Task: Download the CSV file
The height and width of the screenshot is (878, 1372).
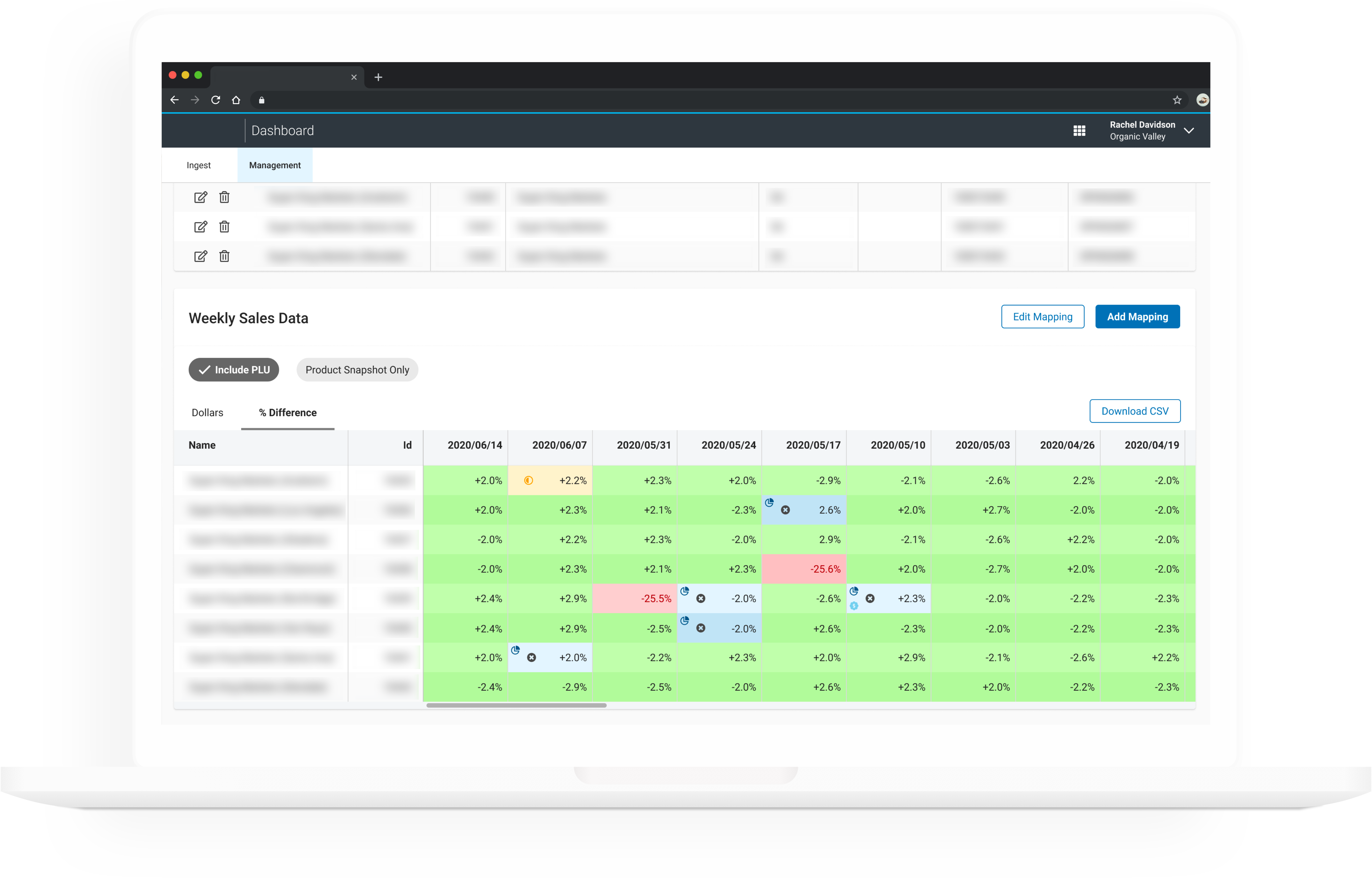Action: [1135, 411]
